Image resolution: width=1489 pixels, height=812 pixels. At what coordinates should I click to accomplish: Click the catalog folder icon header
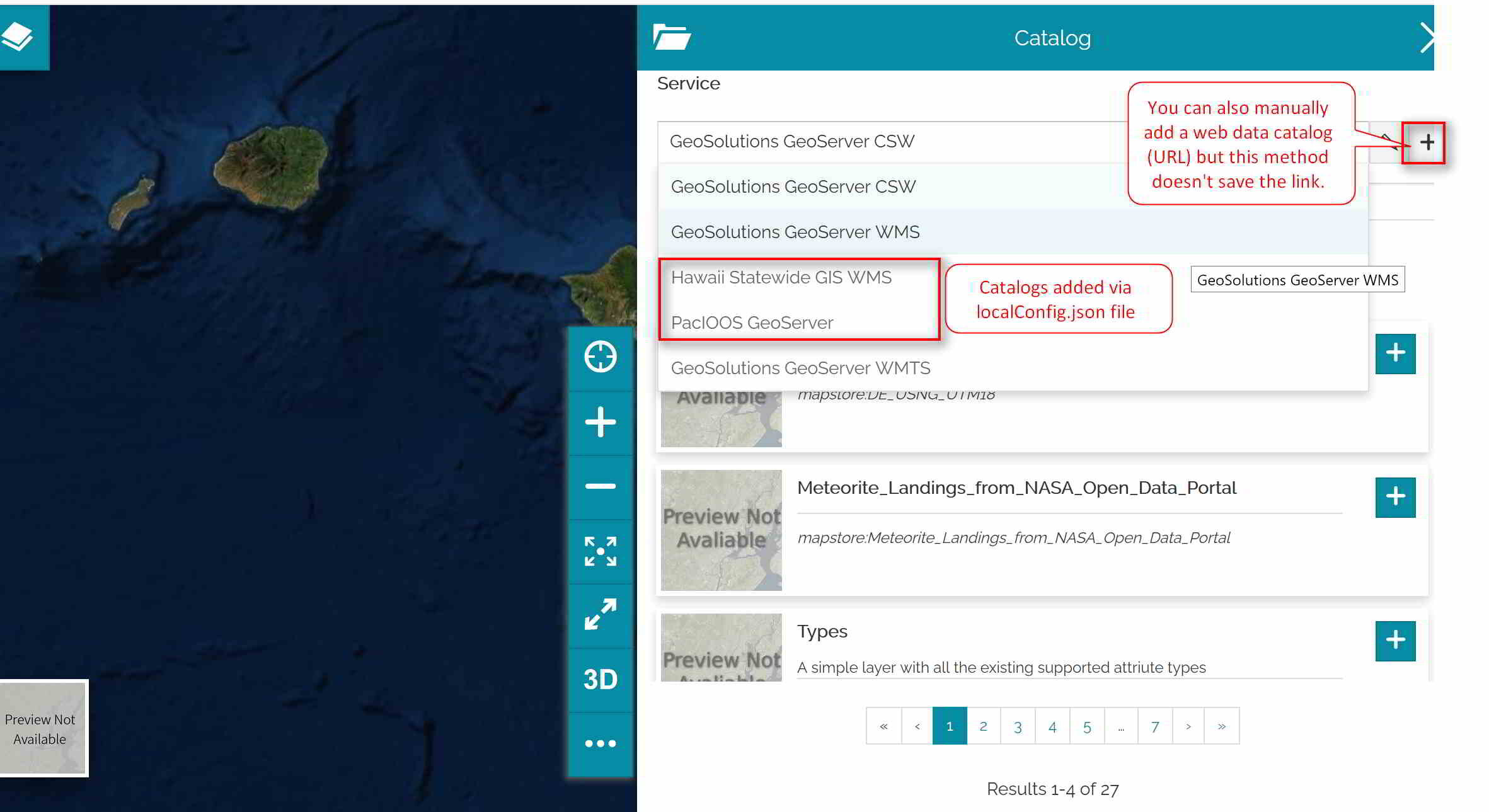(670, 36)
